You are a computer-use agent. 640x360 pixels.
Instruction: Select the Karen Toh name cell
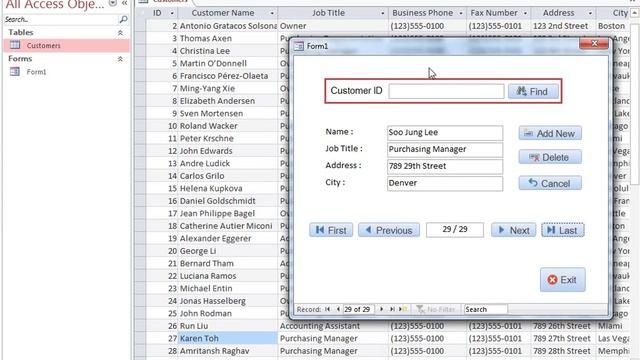point(228,338)
